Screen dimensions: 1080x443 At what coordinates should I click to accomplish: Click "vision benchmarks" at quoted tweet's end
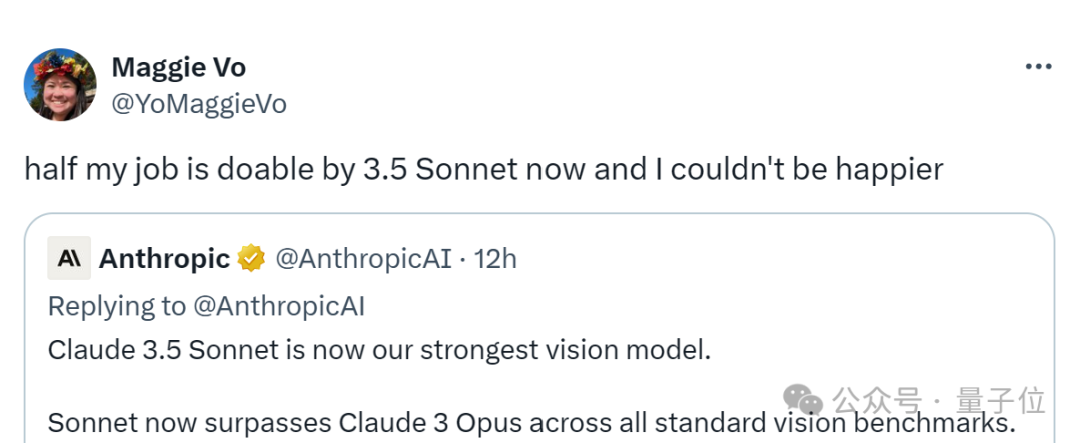coord(890,421)
